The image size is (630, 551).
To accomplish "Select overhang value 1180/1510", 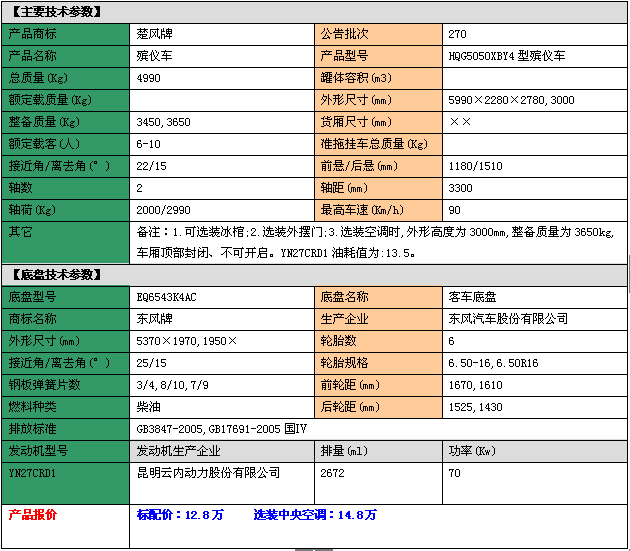I will [475, 166].
